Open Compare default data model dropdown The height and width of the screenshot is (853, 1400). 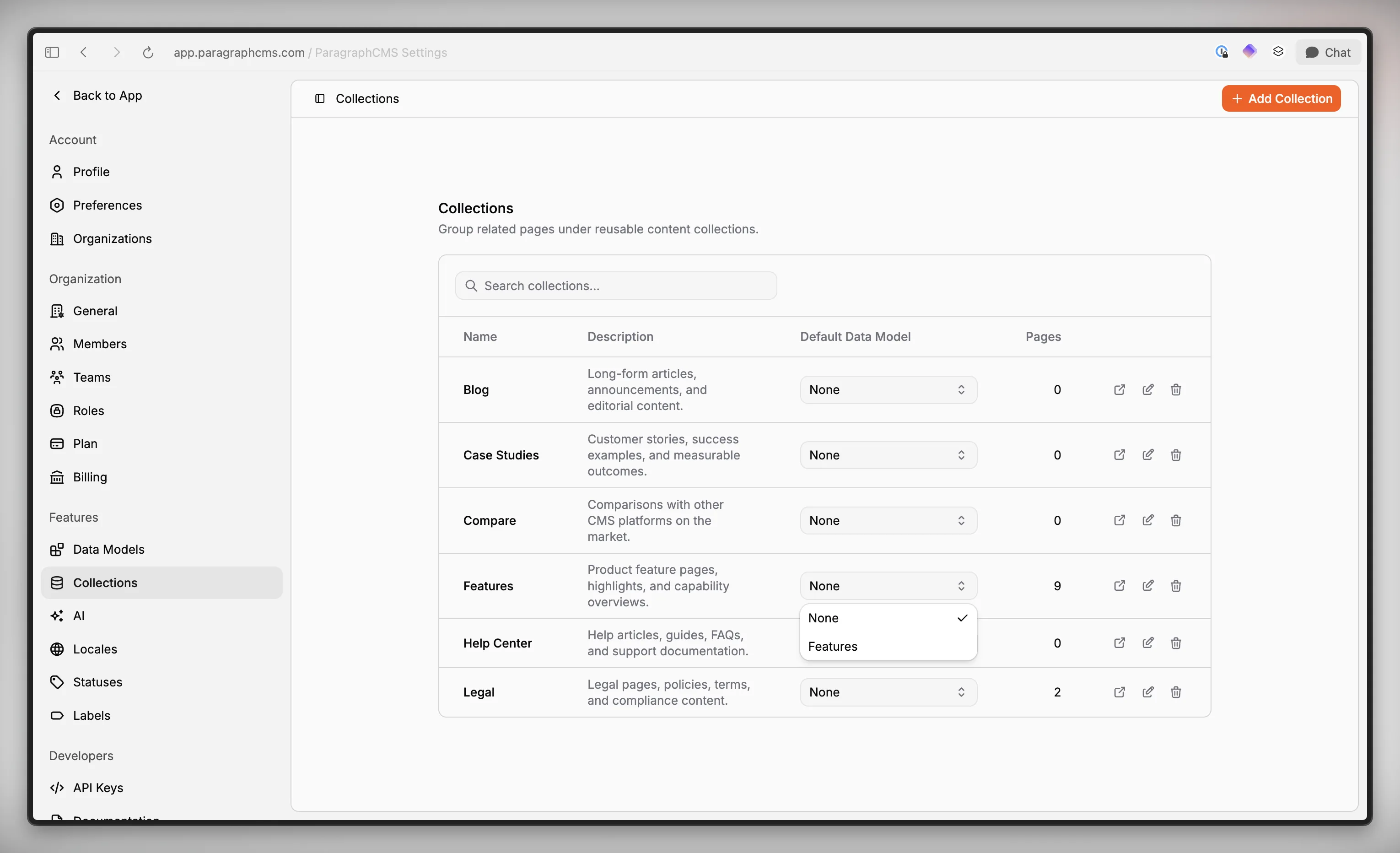click(x=888, y=521)
